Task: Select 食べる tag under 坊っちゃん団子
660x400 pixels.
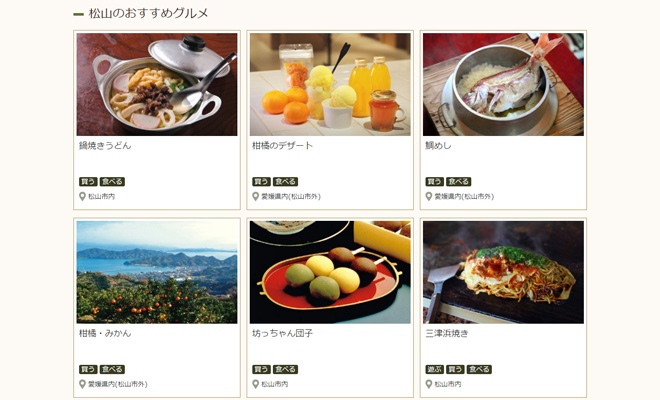Action: pos(285,369)
